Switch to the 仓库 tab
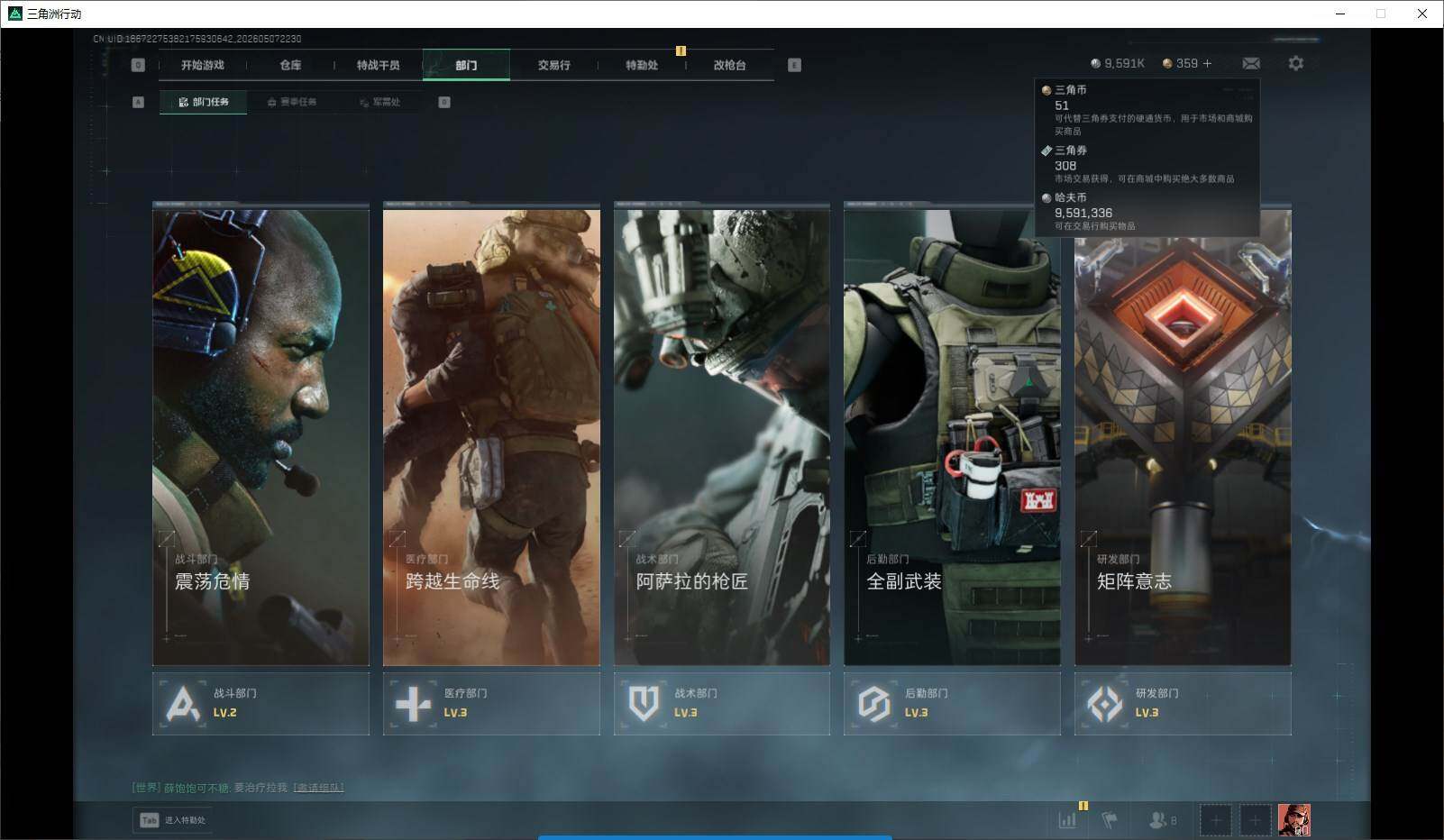Screen dimensions: 1444x840 coord(290,65)
